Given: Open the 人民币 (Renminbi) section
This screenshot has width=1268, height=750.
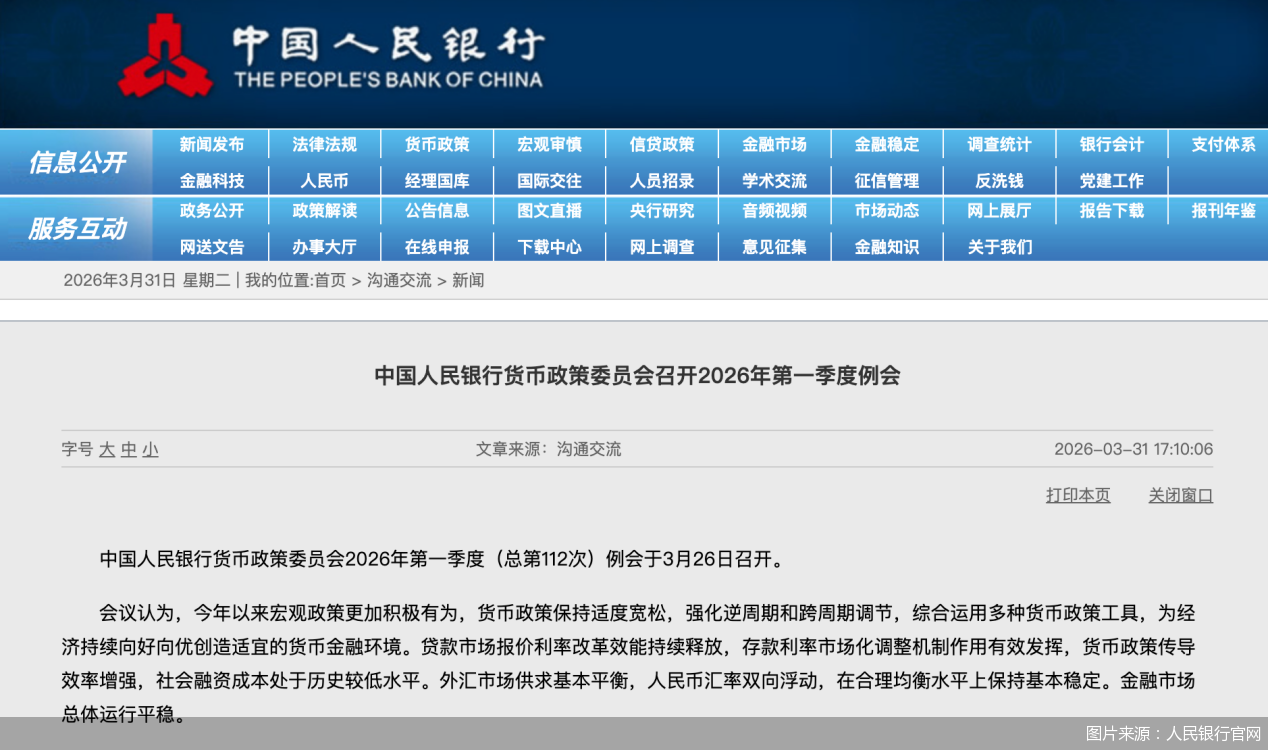Looking at the screenshot, I should point(325,180).
